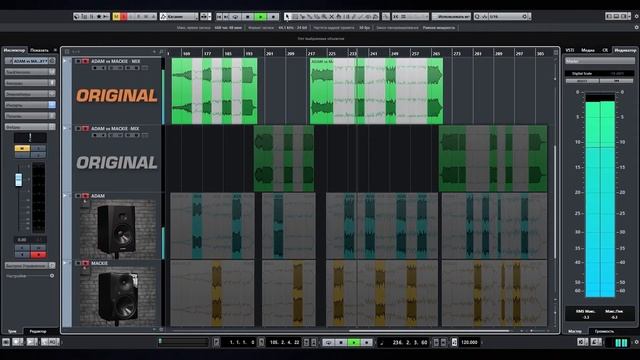Click the Record button in bottom transport bar

click(x=367, y=342)
